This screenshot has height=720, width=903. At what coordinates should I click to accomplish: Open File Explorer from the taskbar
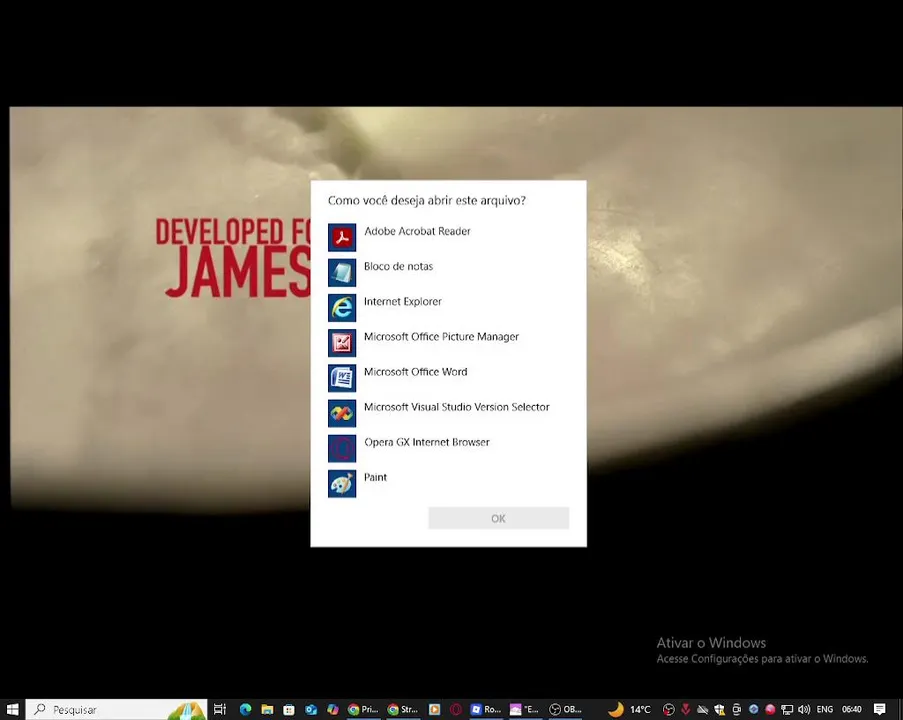tap(267, 709)
